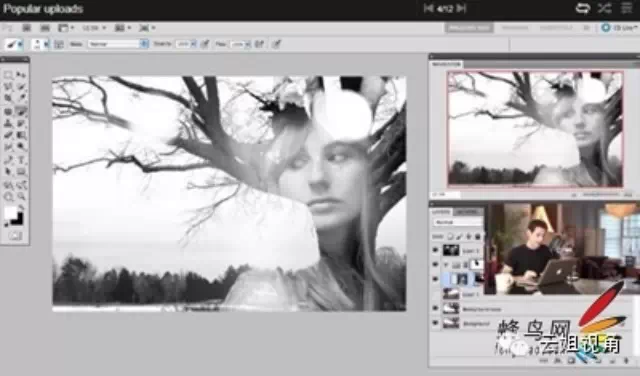Viewport: 640px width, 376px height.
Task: Toggle repeat in the video player
Action: click(582, 8)
